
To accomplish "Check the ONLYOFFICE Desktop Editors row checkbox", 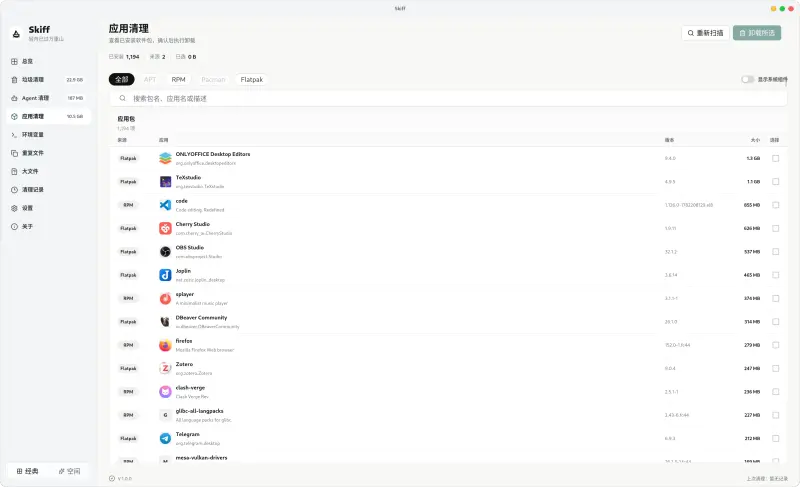I will pyautogui.click(x=776, y=158).
